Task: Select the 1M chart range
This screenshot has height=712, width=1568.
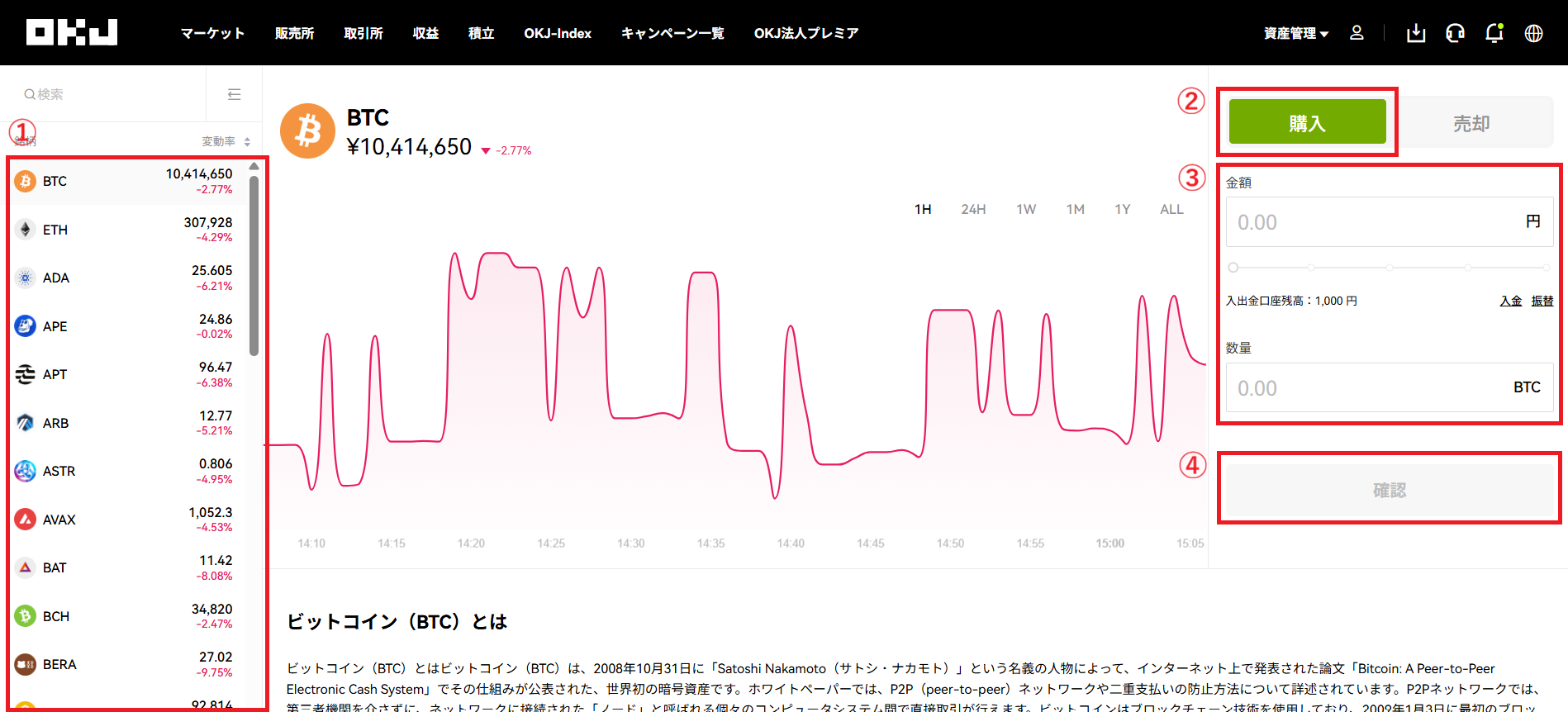Action: 1075,209
